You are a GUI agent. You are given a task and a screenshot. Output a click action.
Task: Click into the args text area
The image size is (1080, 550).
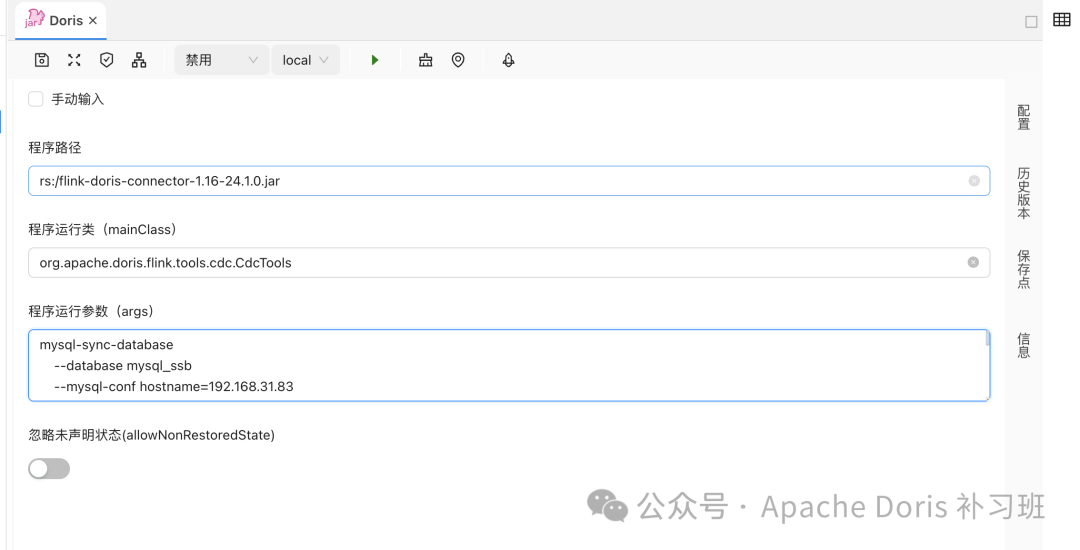click(500, 365)
